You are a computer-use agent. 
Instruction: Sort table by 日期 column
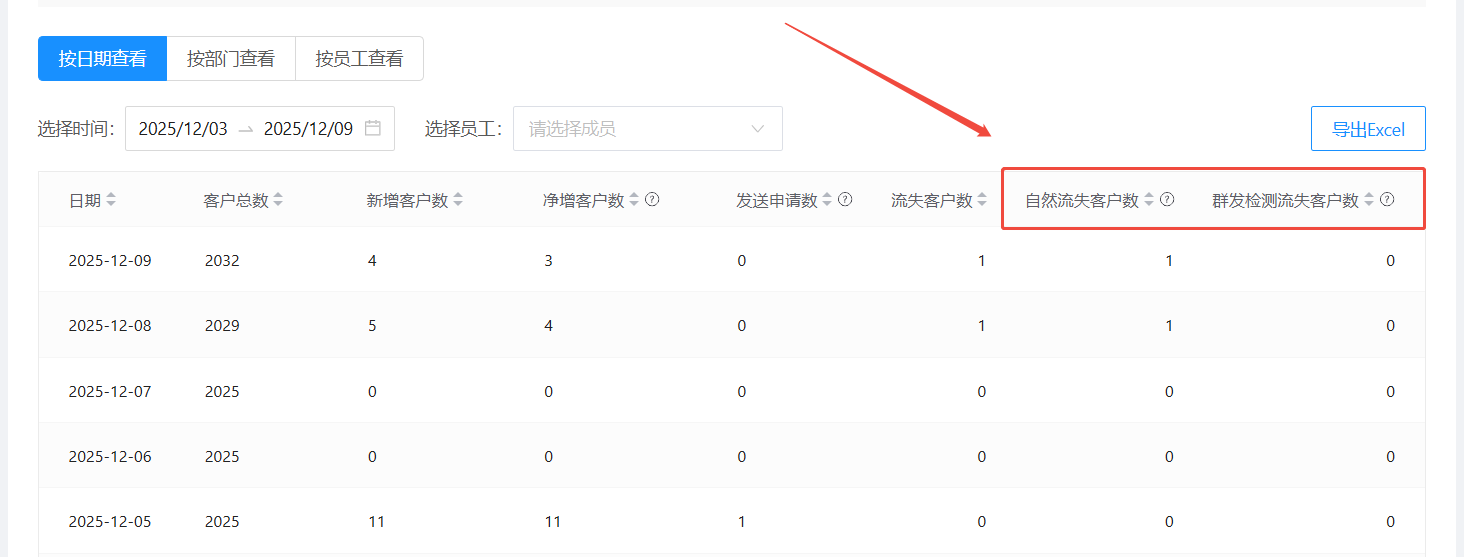(x=111, y=200)
